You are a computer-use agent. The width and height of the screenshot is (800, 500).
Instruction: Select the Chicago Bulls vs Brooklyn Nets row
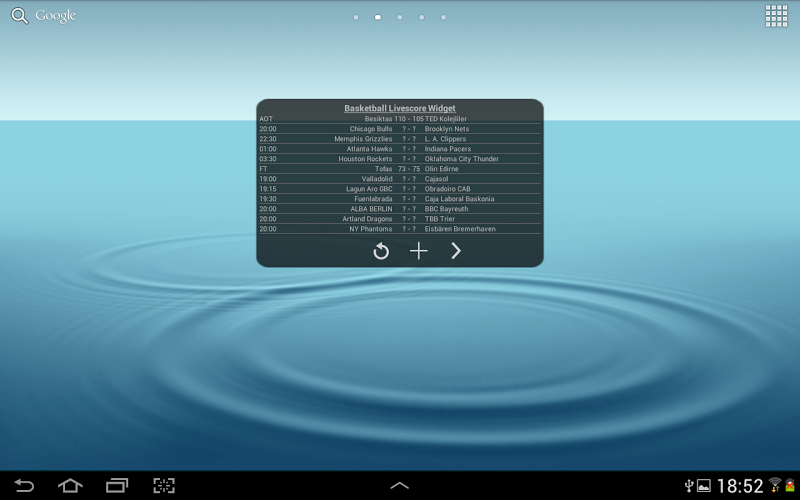pyautogui.click(x=399, y=129)
